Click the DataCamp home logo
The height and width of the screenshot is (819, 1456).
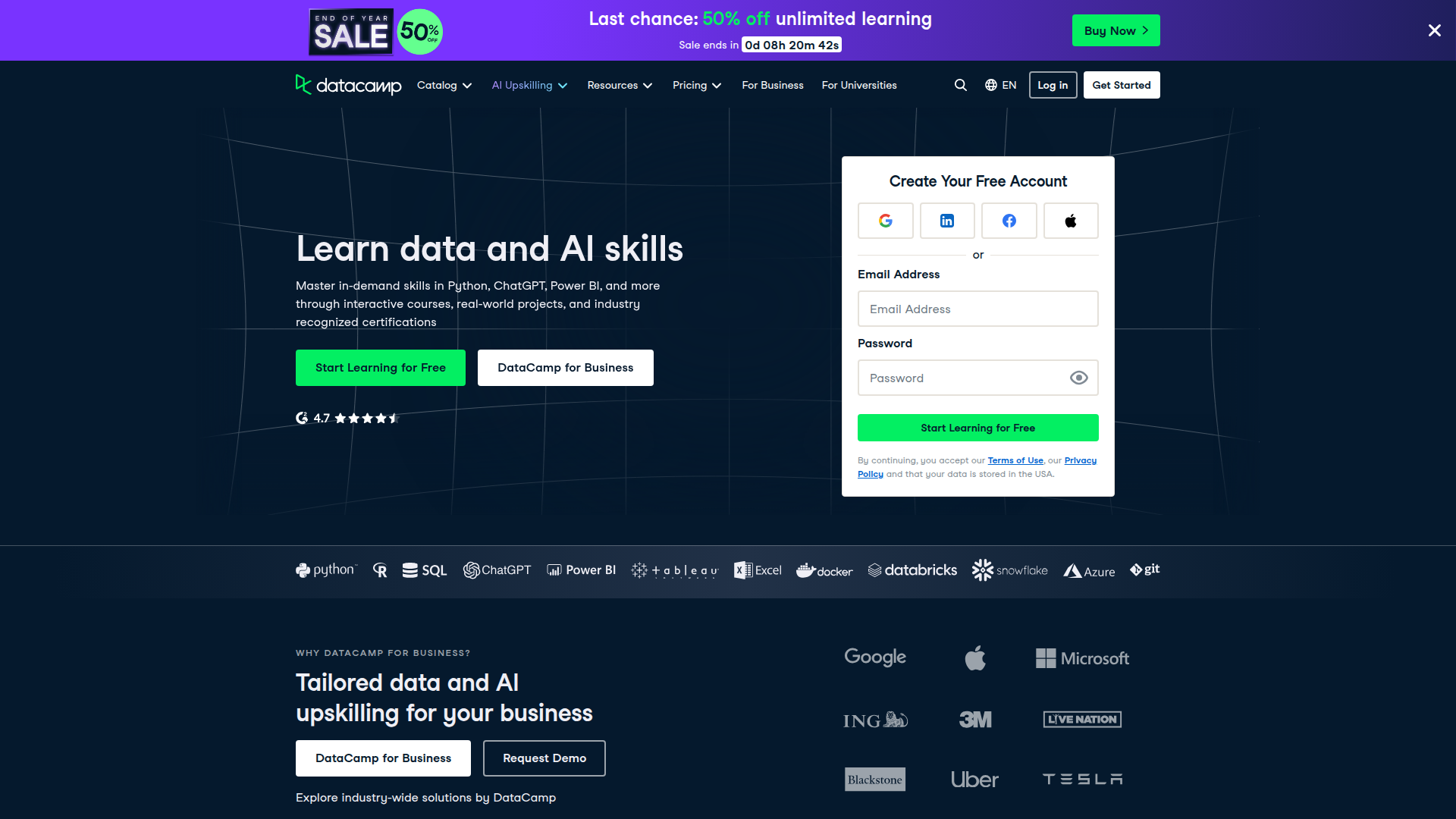(x=348, y=86)
